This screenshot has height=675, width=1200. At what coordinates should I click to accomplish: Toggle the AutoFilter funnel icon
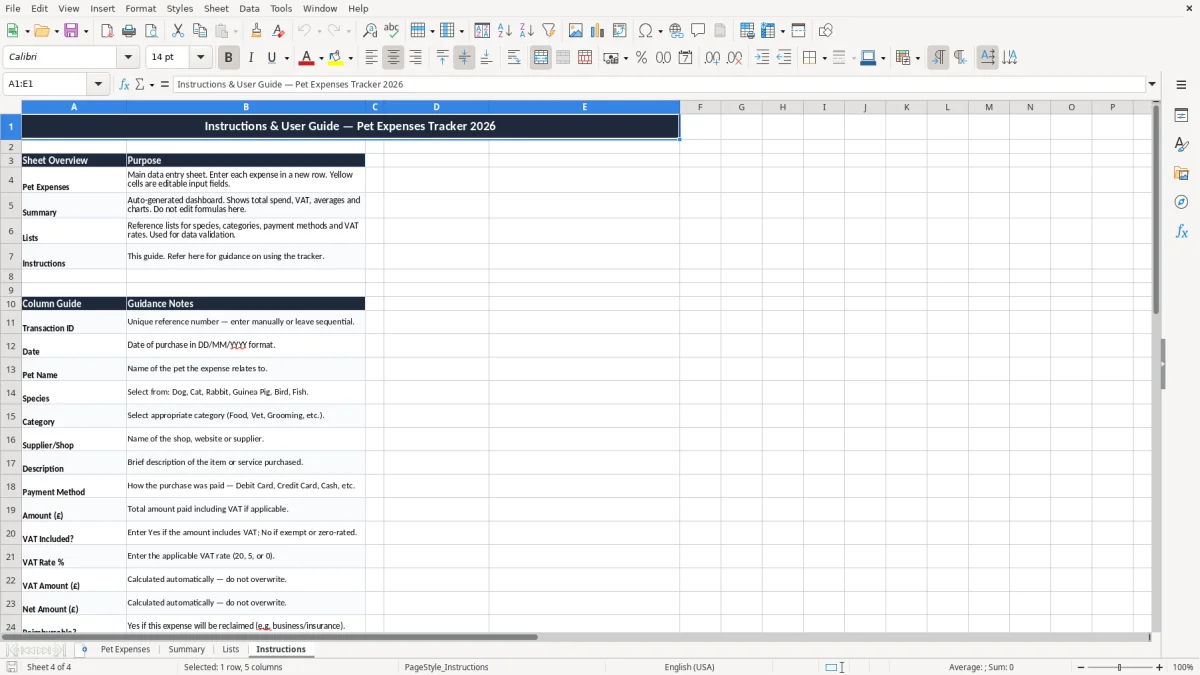pyautogui.click(x=549, y=31)
